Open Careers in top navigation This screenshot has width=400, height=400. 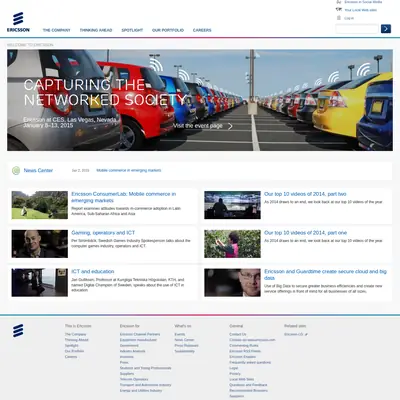click(x=202, y=30)
